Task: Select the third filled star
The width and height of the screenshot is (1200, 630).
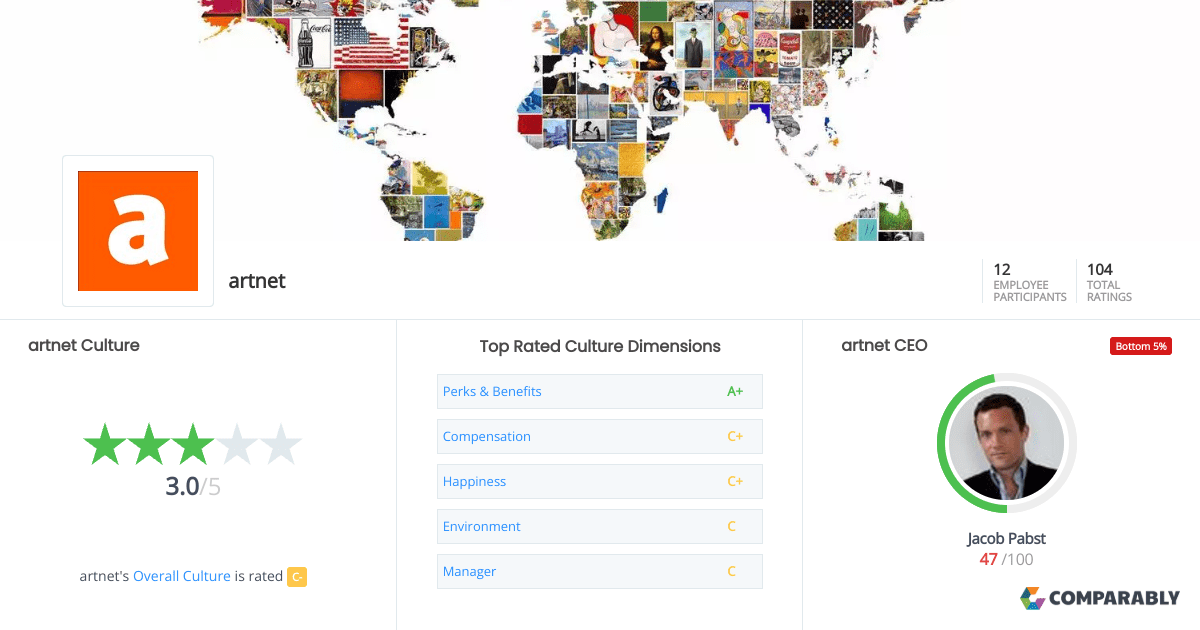Action: [x=192, y=443]
